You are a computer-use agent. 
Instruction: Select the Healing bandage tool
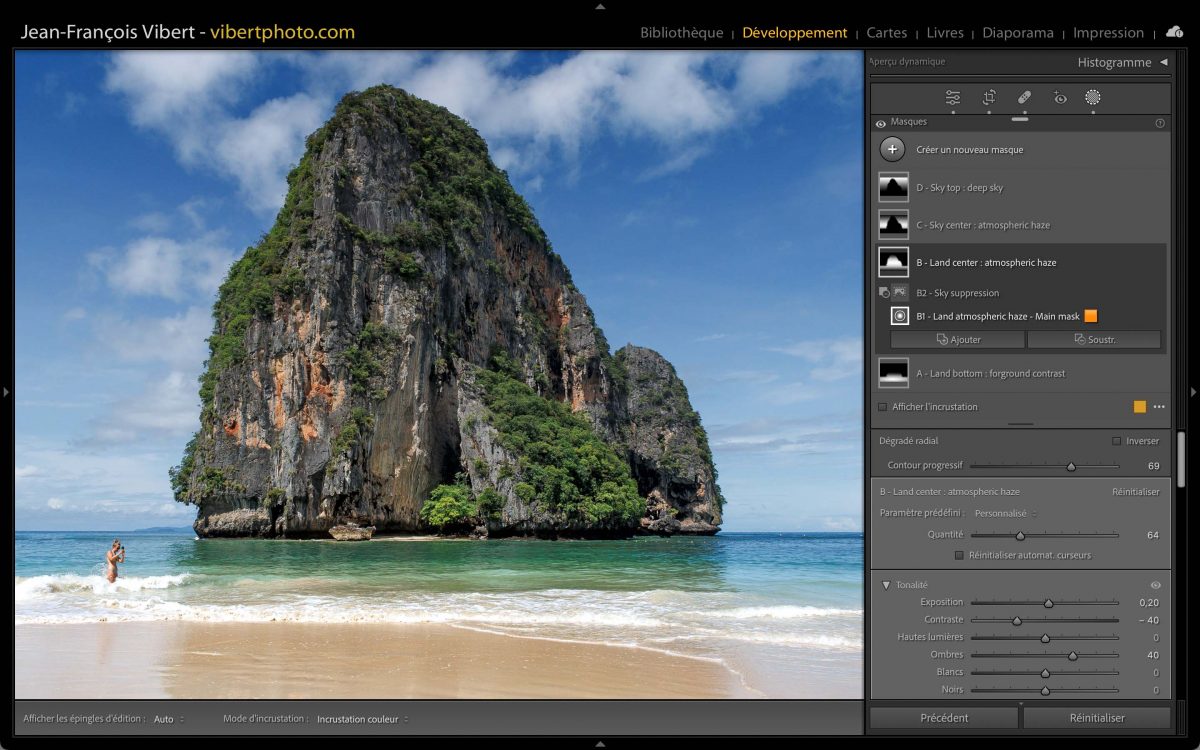[1024, 98]
